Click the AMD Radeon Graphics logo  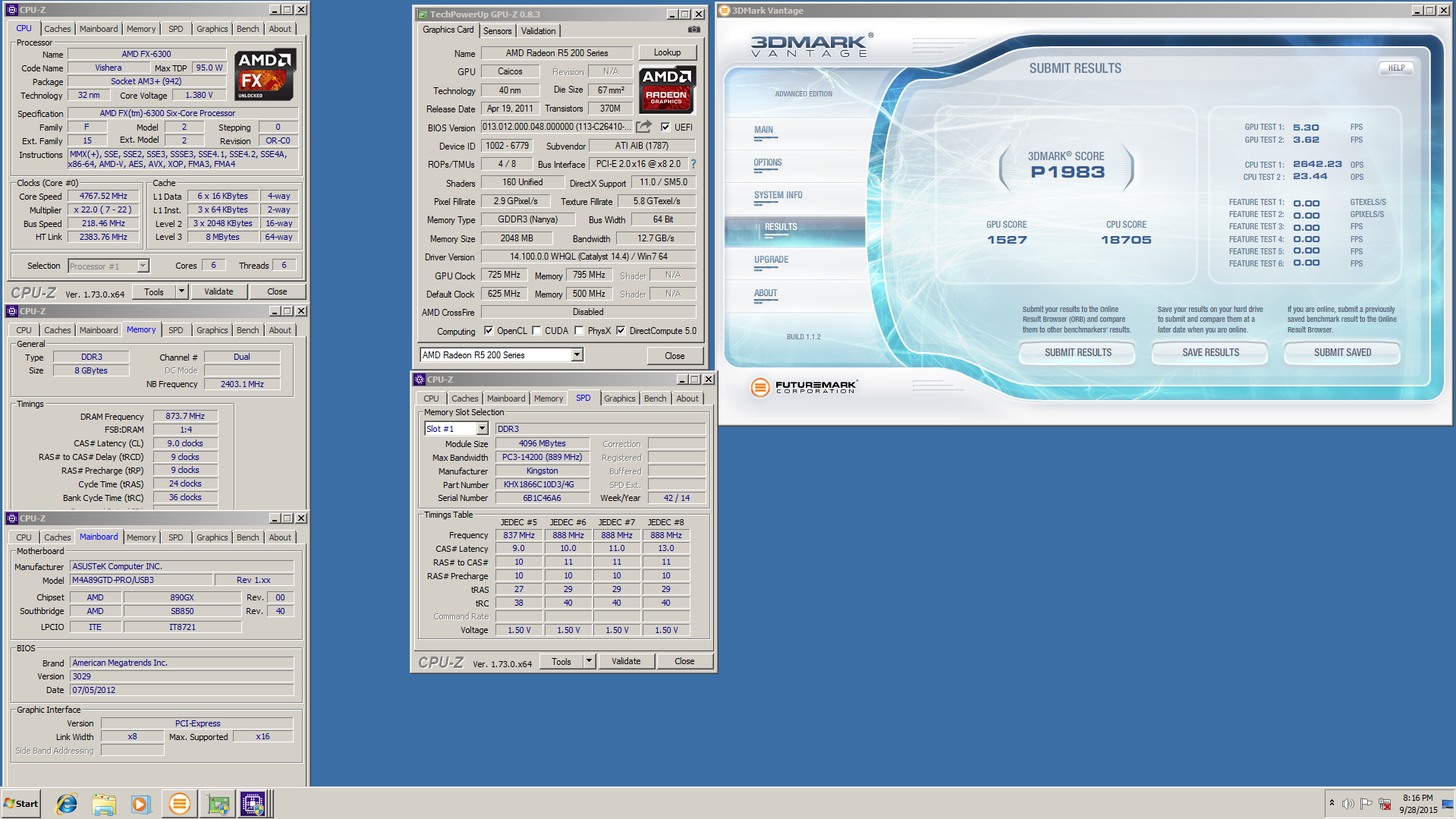coord(666,88)
